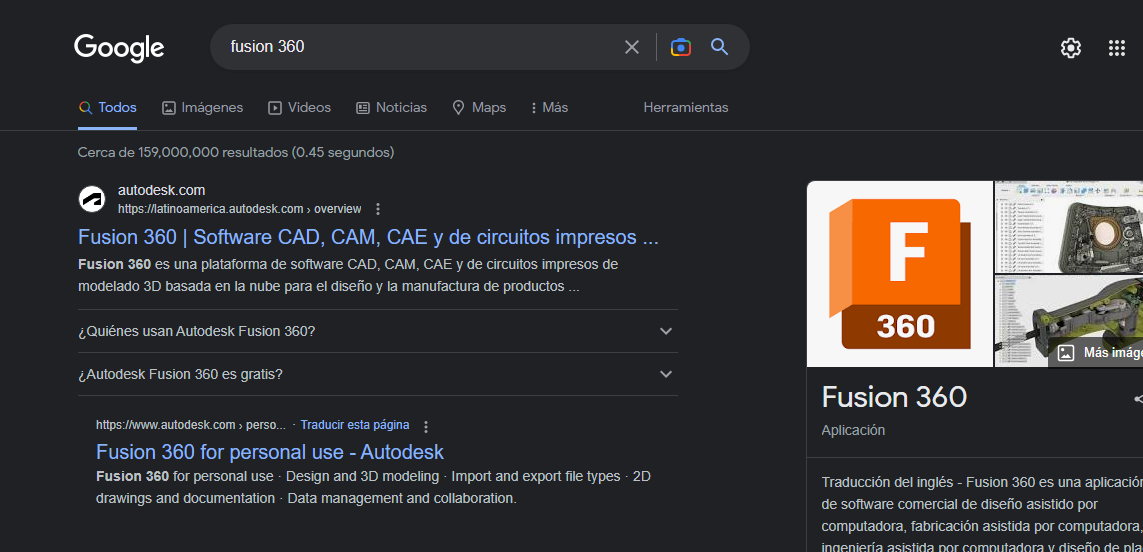Go to the Maps tab
This screenshot has height=552, width=1143.
point(479,107)
